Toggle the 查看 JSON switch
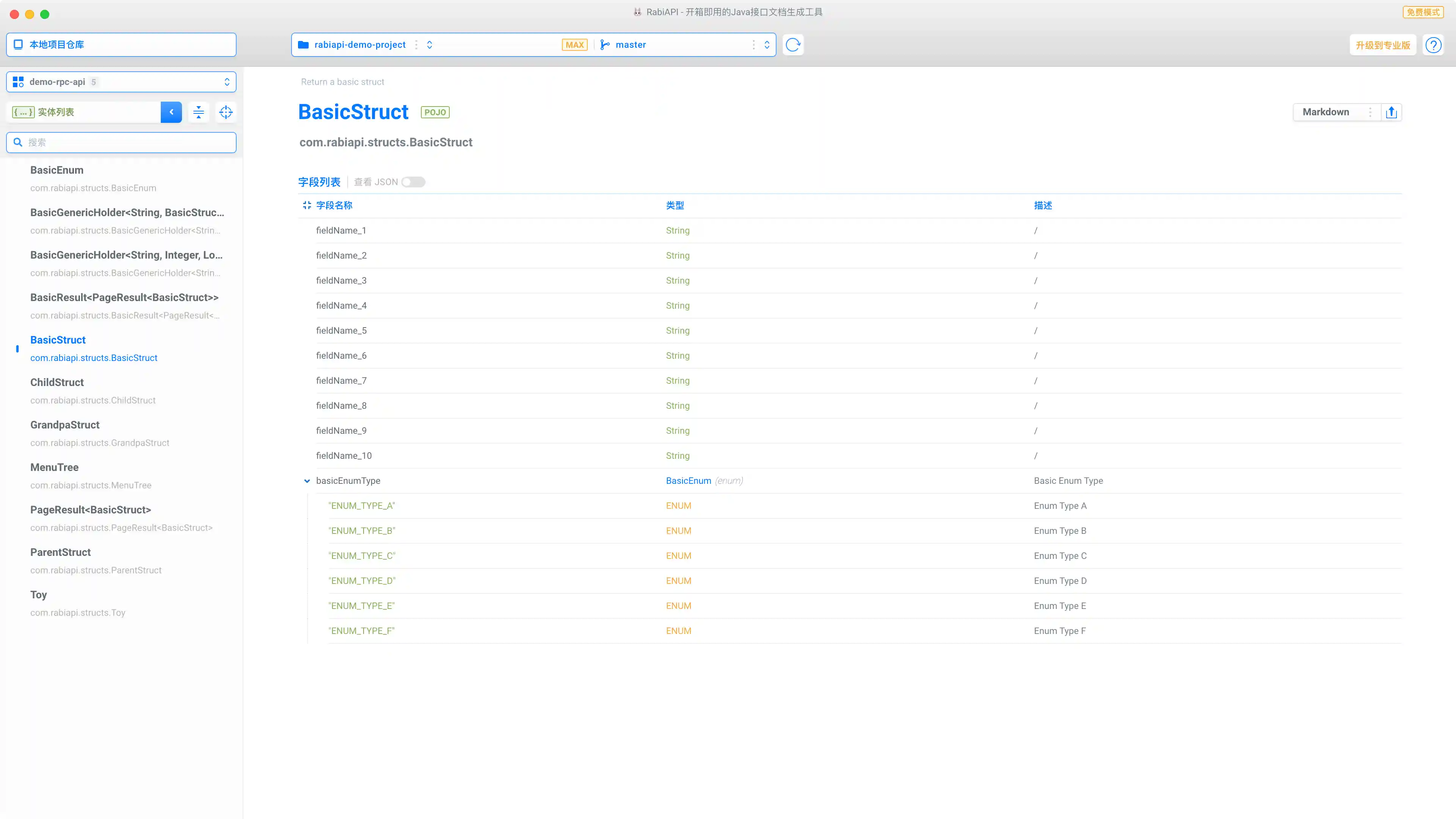 (x=413, y=182)
